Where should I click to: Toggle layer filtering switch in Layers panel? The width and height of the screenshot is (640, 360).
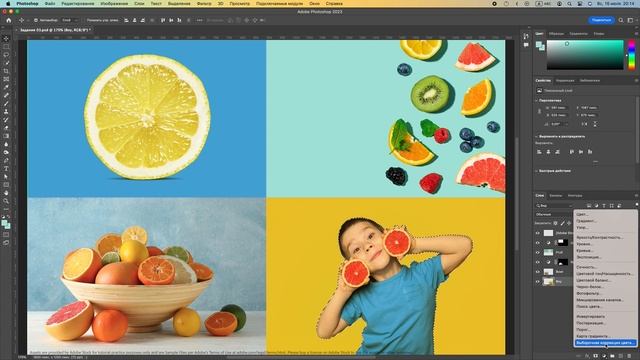[636, 204]
